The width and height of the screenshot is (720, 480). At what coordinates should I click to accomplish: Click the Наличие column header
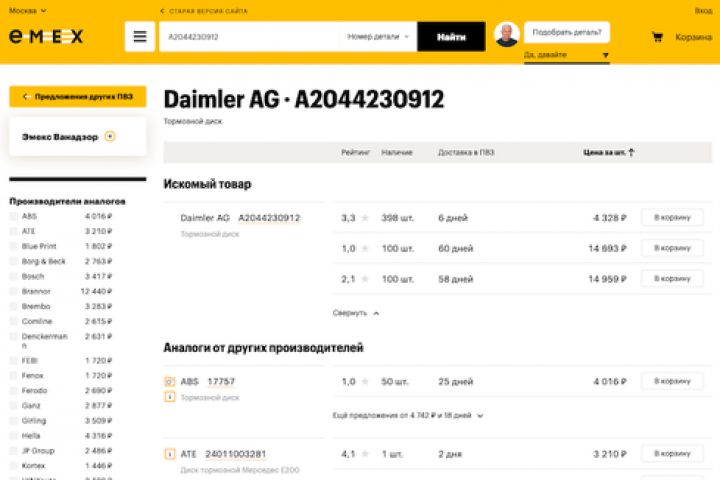(x=397, y=152)
